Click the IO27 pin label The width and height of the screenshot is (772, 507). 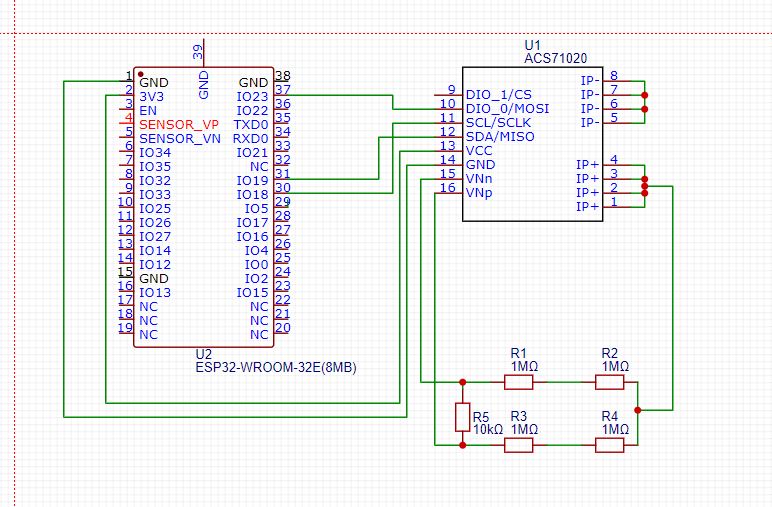point(155,237)
